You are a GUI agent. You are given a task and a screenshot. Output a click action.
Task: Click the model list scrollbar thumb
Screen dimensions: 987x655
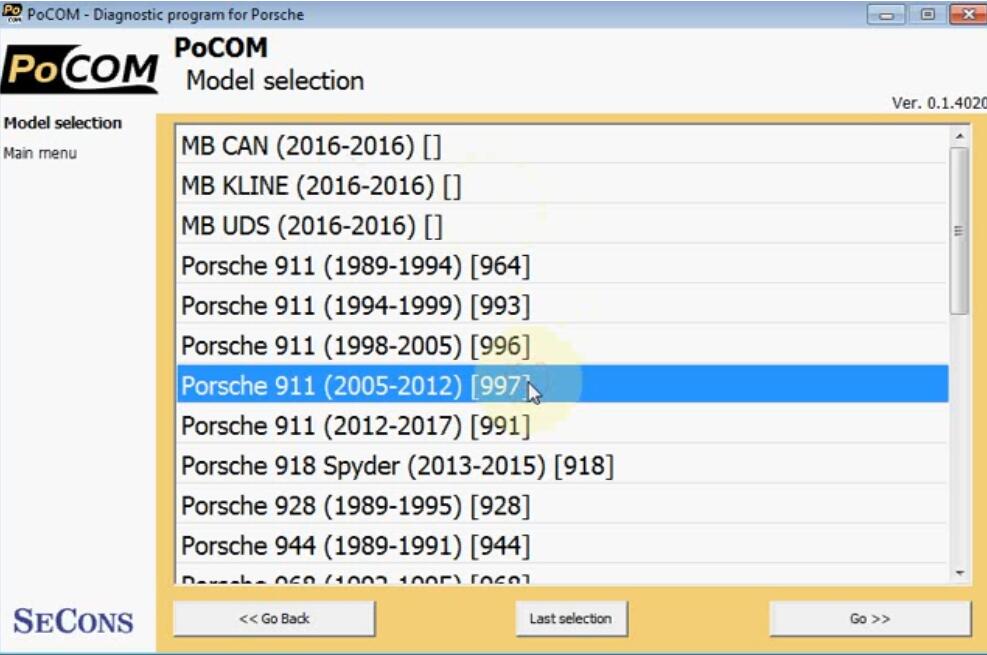tap(959, 231)
